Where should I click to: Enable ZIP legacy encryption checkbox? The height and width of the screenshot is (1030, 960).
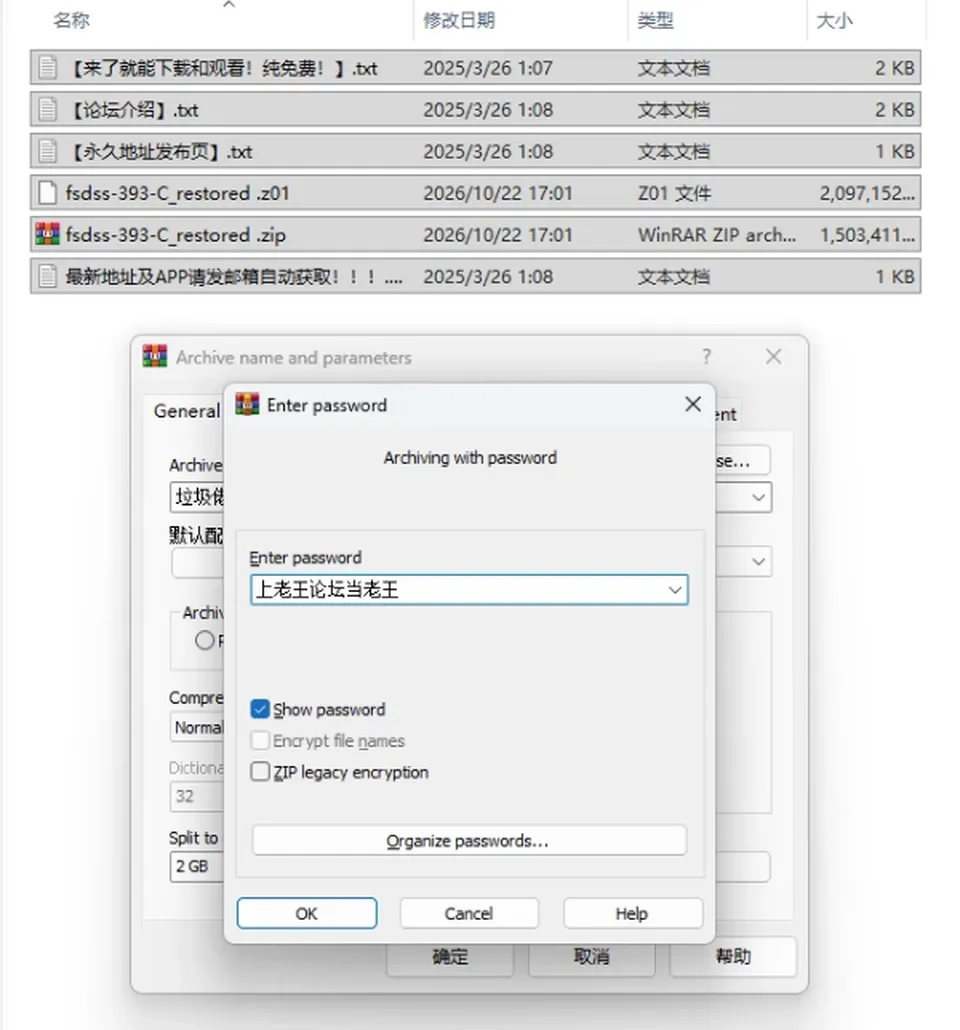coord(260,771)
